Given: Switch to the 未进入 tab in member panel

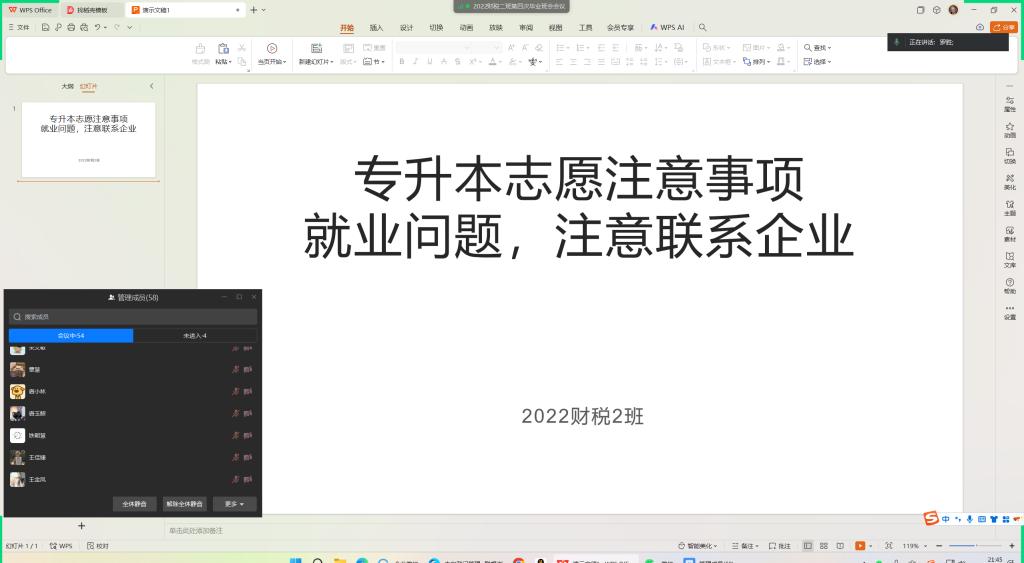Looking at the screenshot, I should coord(195,336).
